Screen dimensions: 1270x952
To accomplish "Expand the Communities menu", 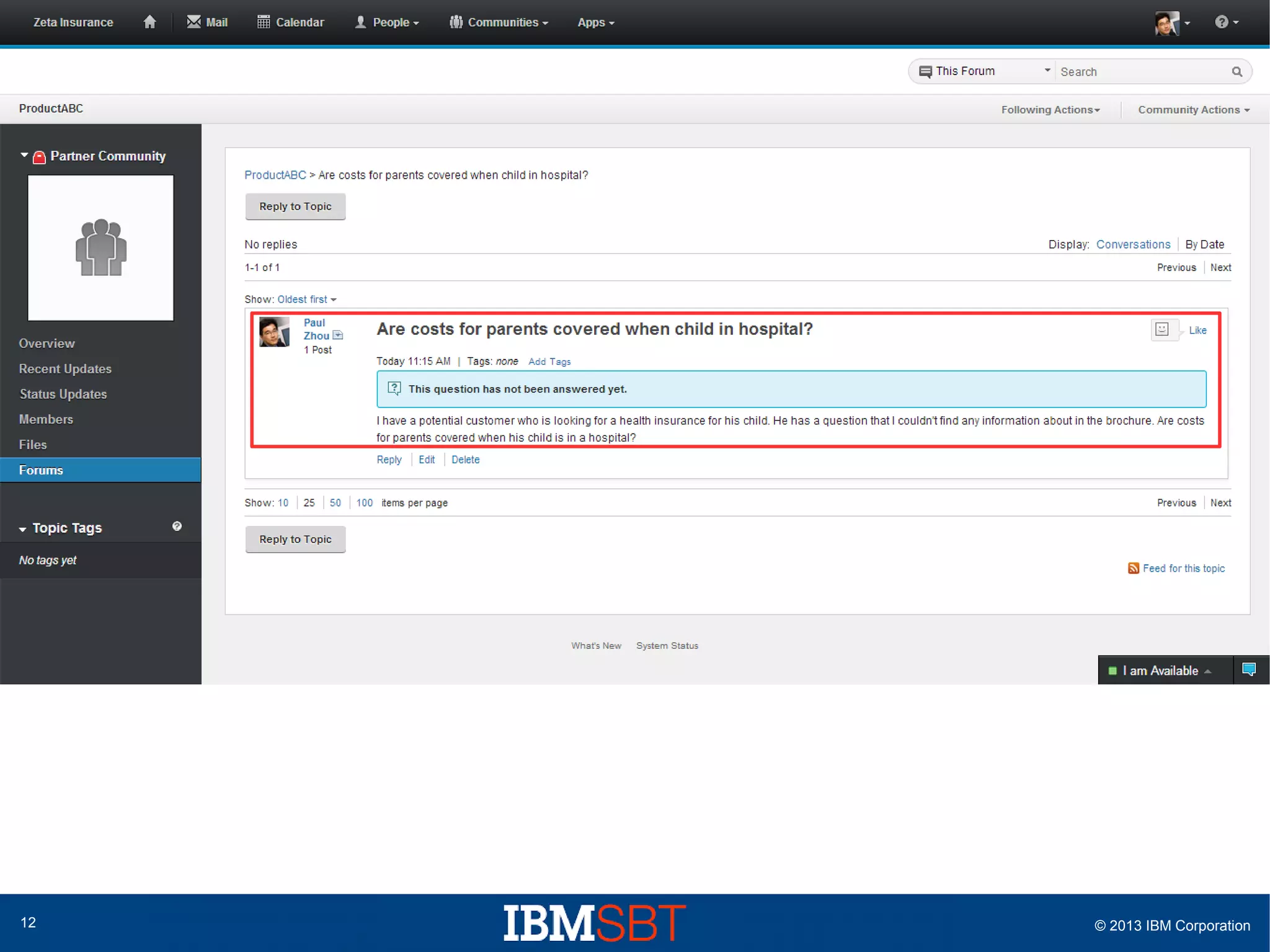I will 499,22.
